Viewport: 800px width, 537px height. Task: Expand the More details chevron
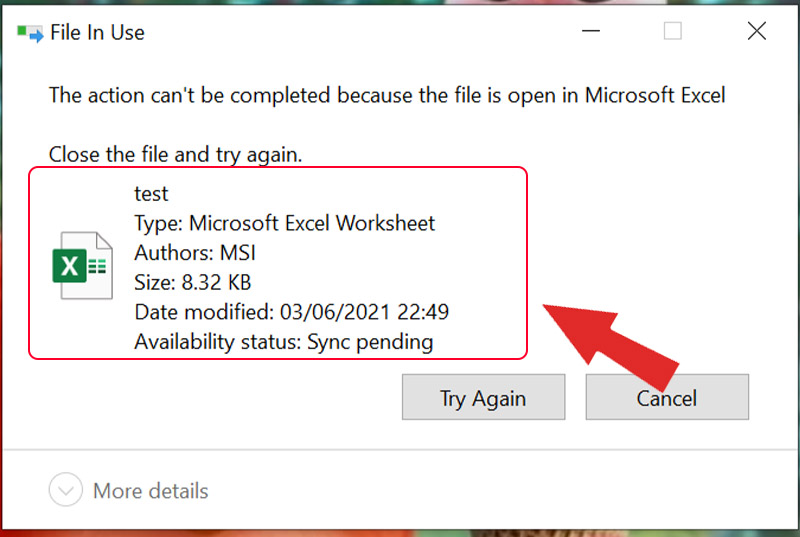click(x=66, y=491)
